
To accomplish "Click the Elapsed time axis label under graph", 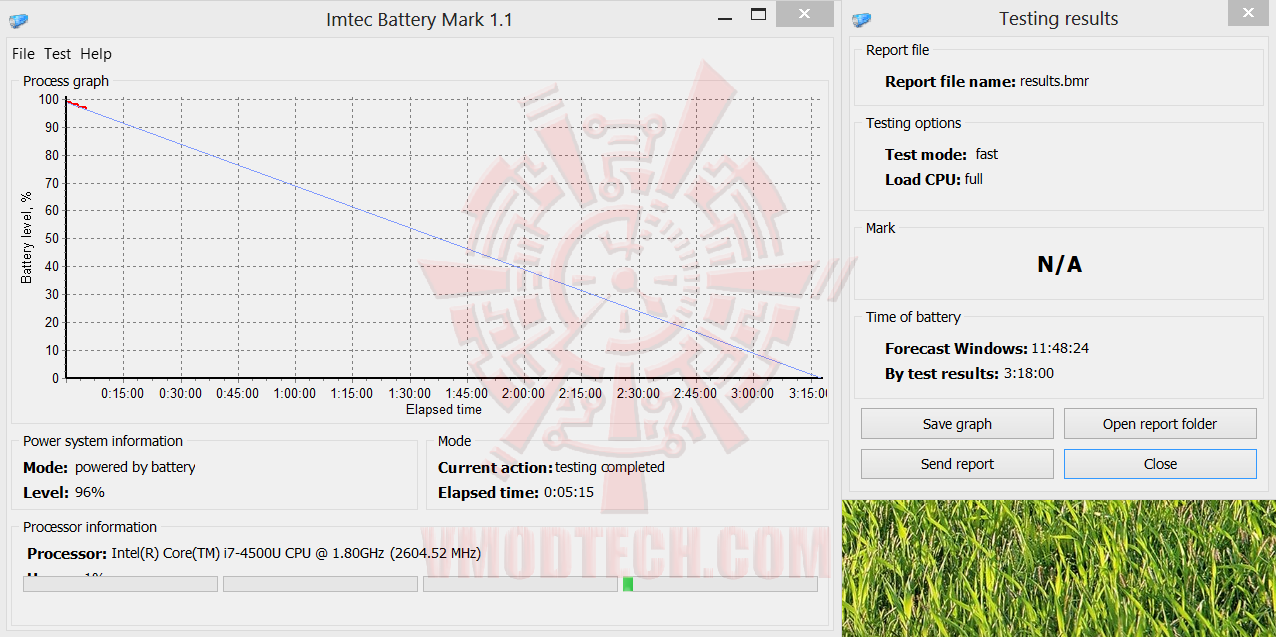I will [x=444, y=410].
